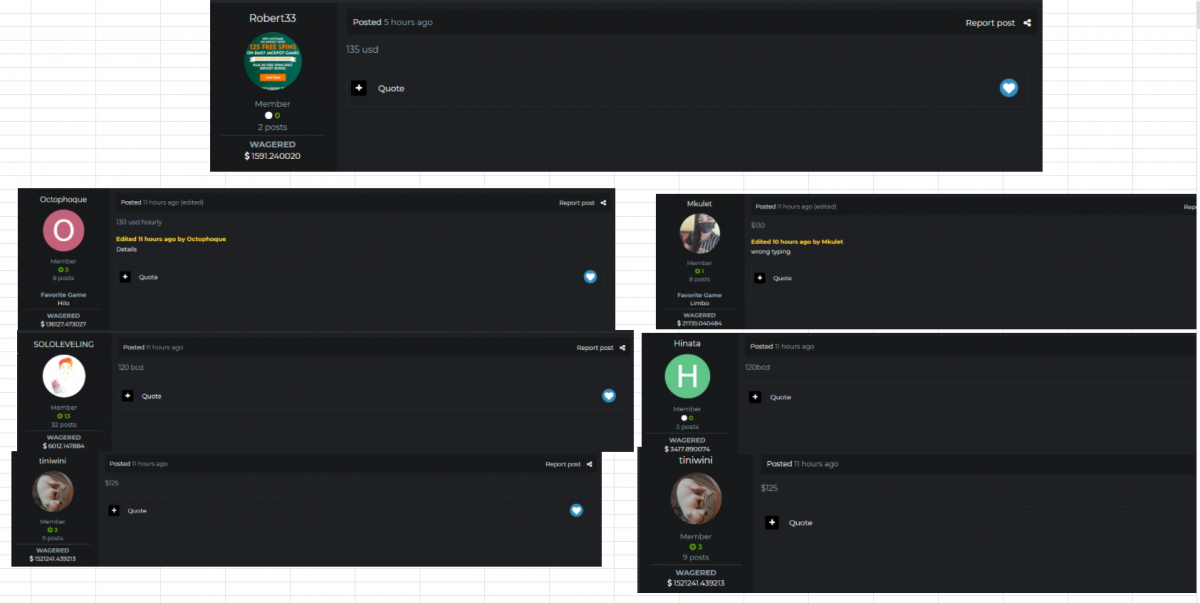1200x603 pixels.
Task: Toggle the heart on SOLOLEVELING's post
Action: [608, 396]
